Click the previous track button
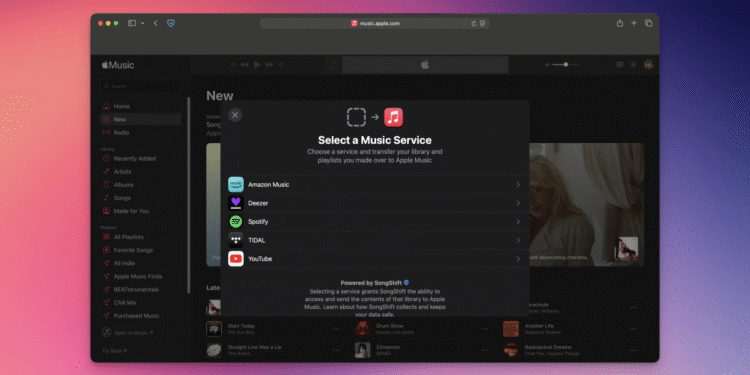 pyautogui.click(x=244, y=65)
